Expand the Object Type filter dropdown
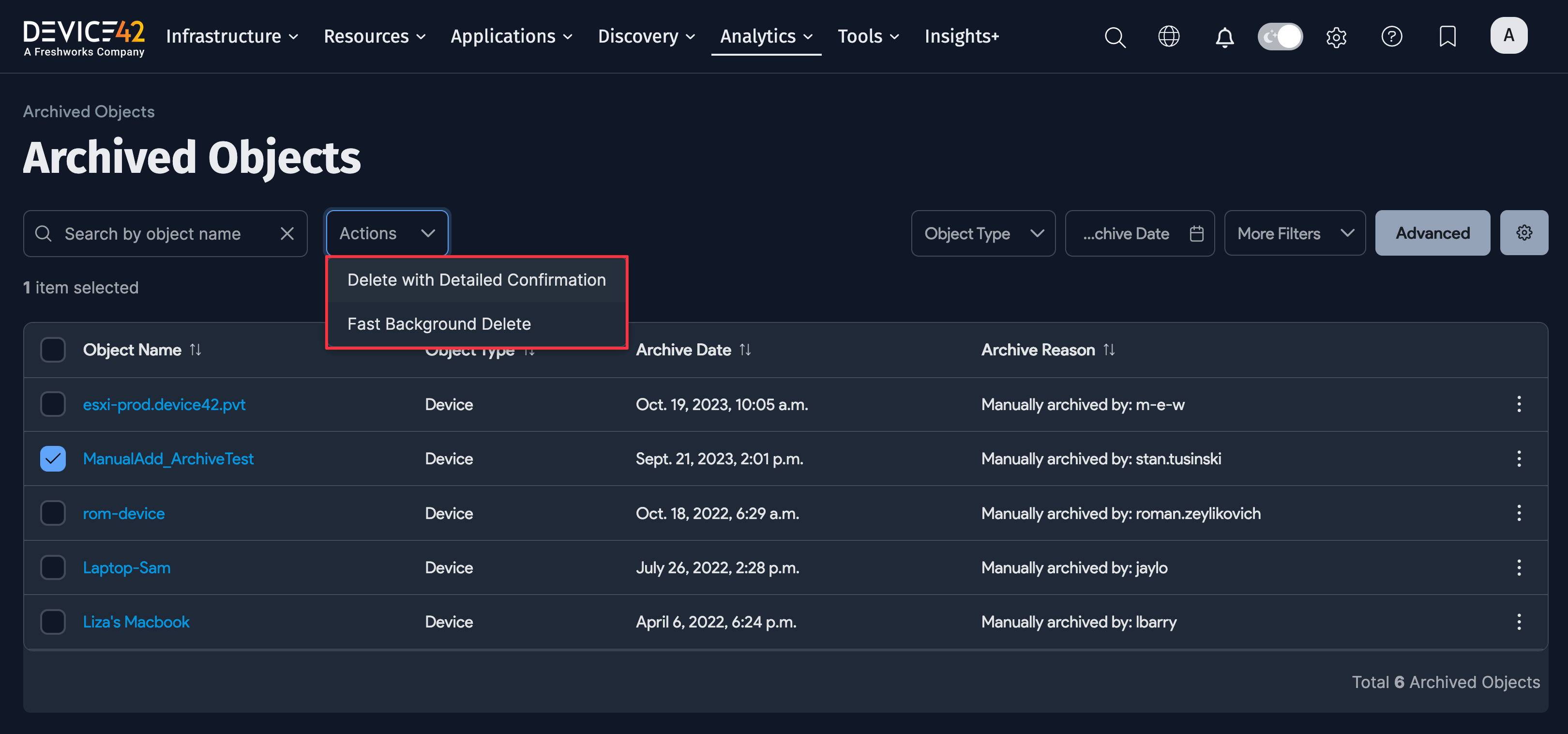Image resolution: width=1568 pixels, height=734 pixels. click(x=982, y=233)
